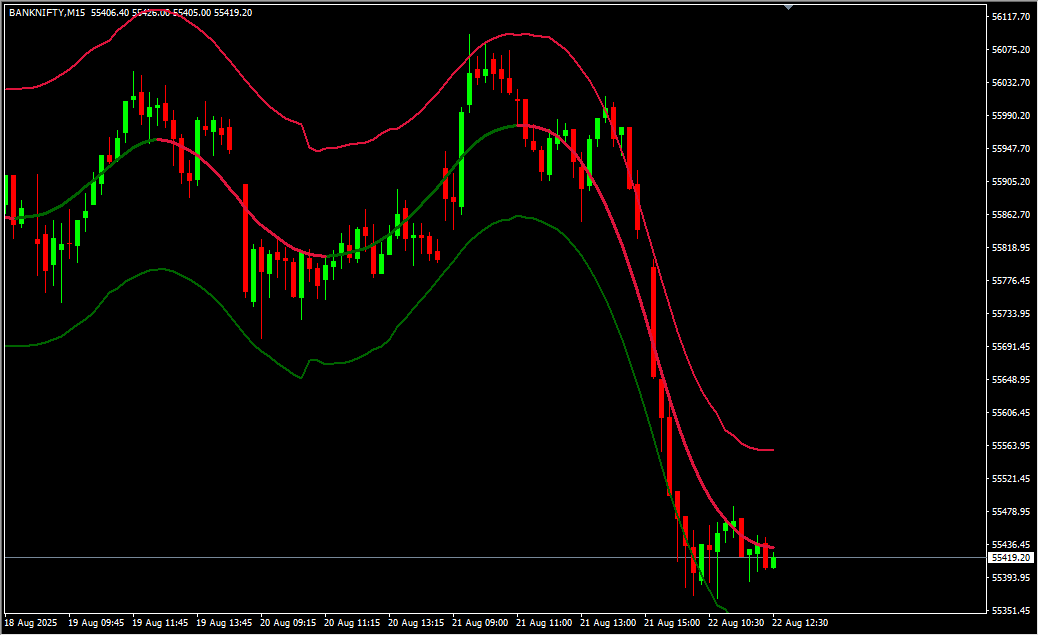Click the BANKNIFTY,M15 symbol label
Image resolution: width=1039 pixels, height=636 pixels.
coord(46,13)
